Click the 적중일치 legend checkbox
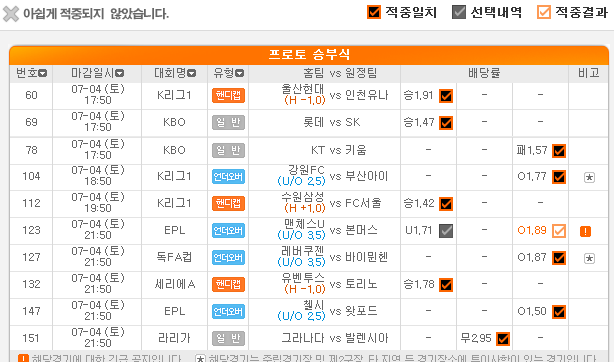Screen dimensions: 614x362 pos(374,12)
